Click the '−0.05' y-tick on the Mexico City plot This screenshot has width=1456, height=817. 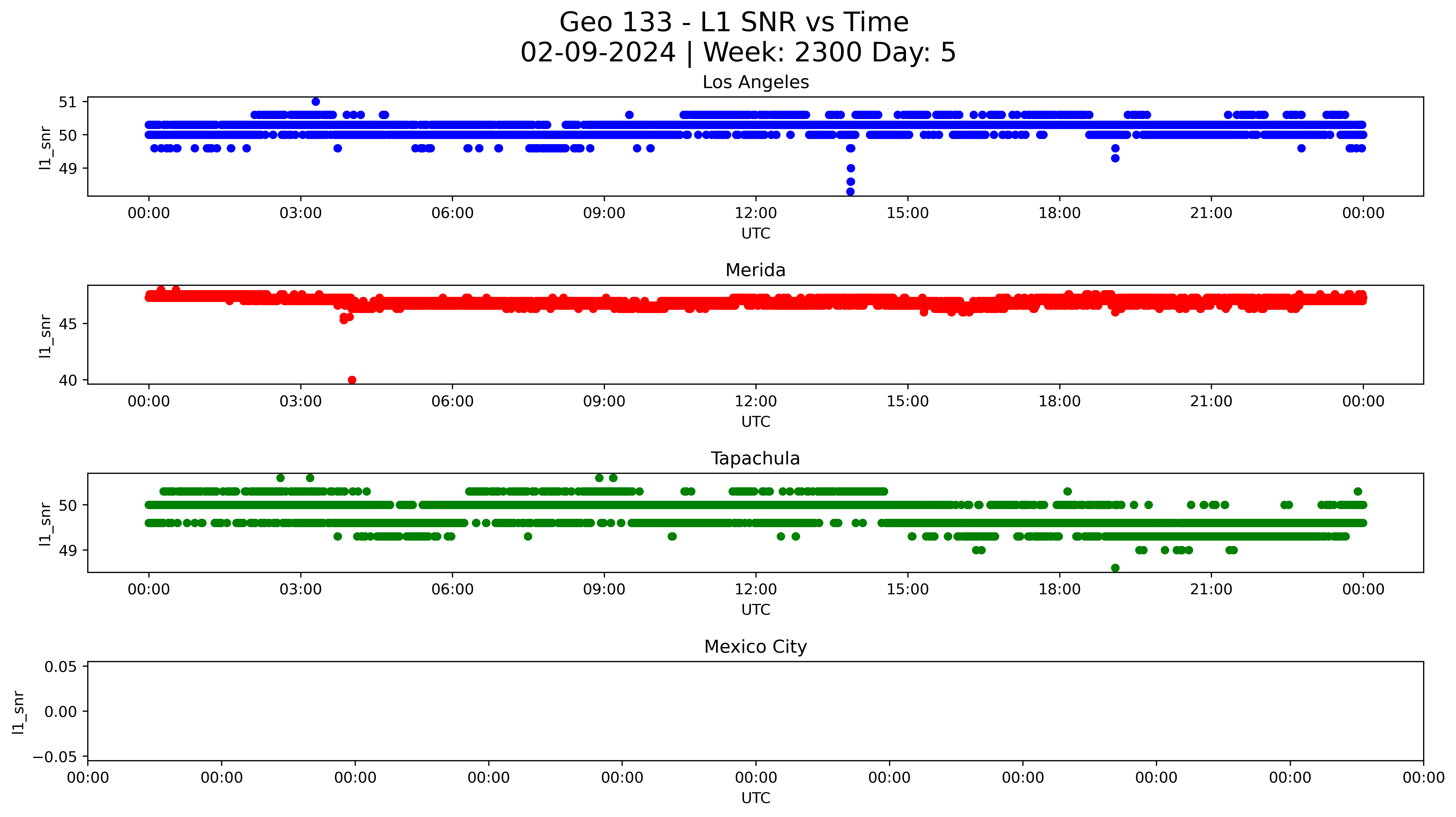[x=55, y=756]
